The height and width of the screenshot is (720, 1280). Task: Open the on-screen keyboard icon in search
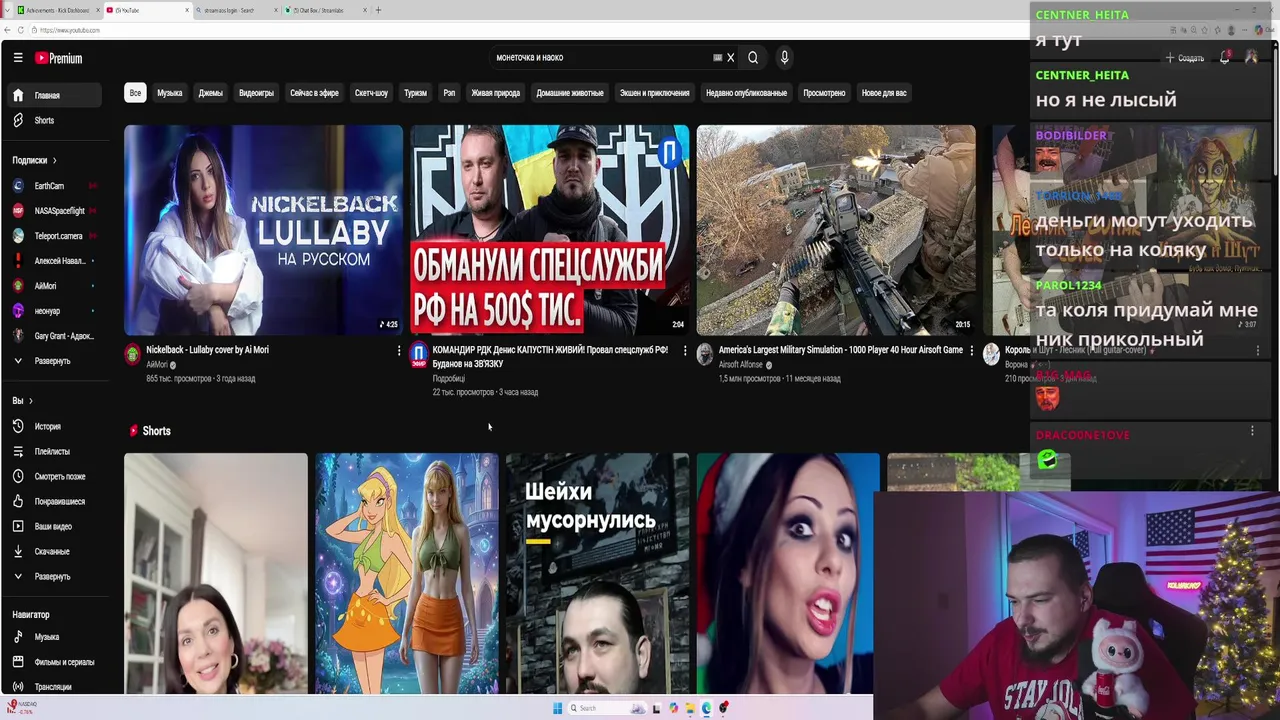coord(717,58)
